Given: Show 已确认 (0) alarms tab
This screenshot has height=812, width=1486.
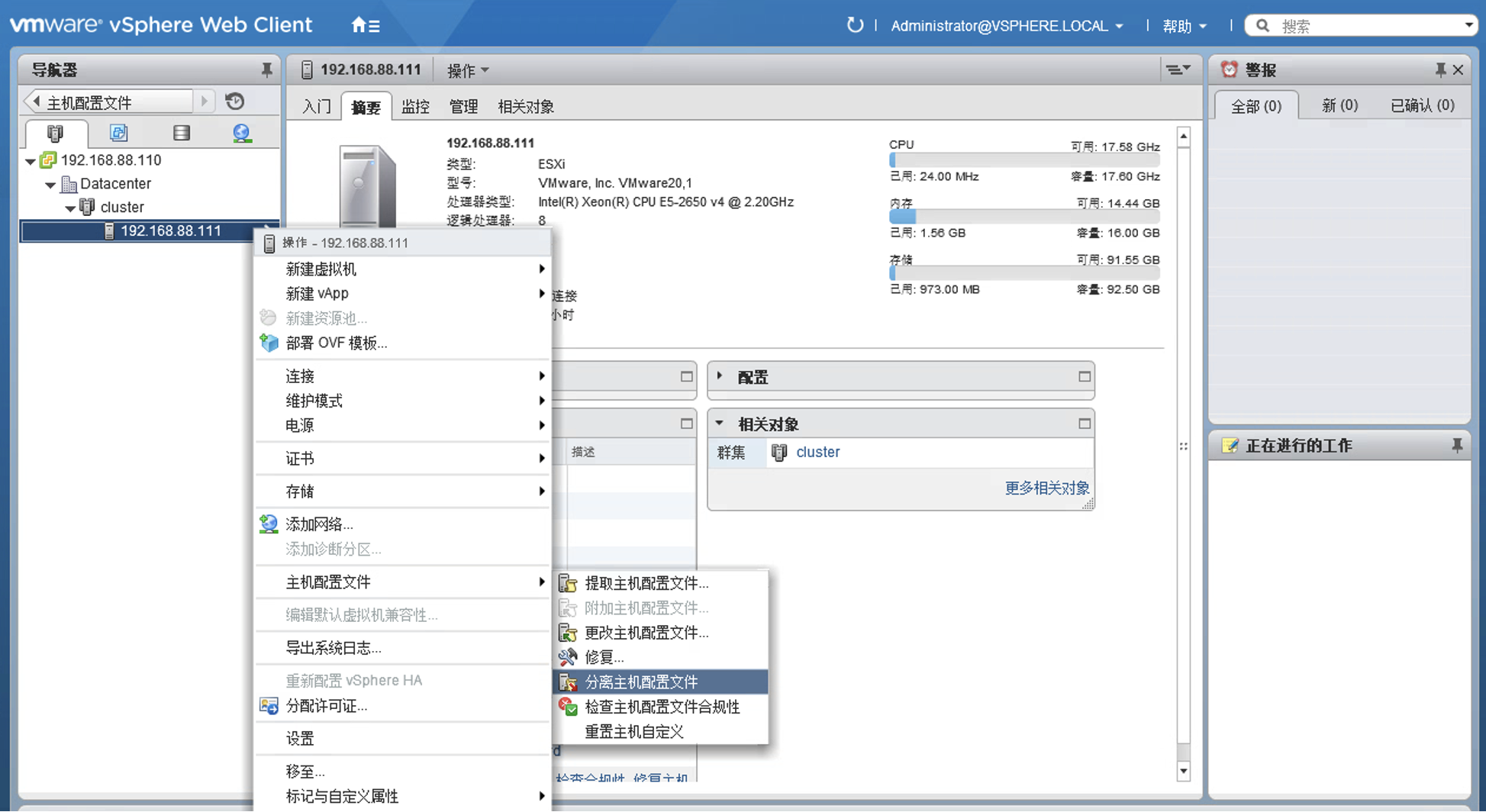Looking at the screenshot, I should (1422, 105).
